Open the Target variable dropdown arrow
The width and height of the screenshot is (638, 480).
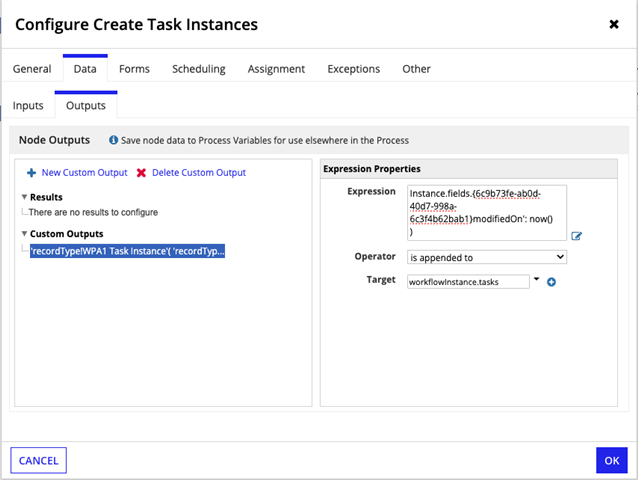[536, 279]
